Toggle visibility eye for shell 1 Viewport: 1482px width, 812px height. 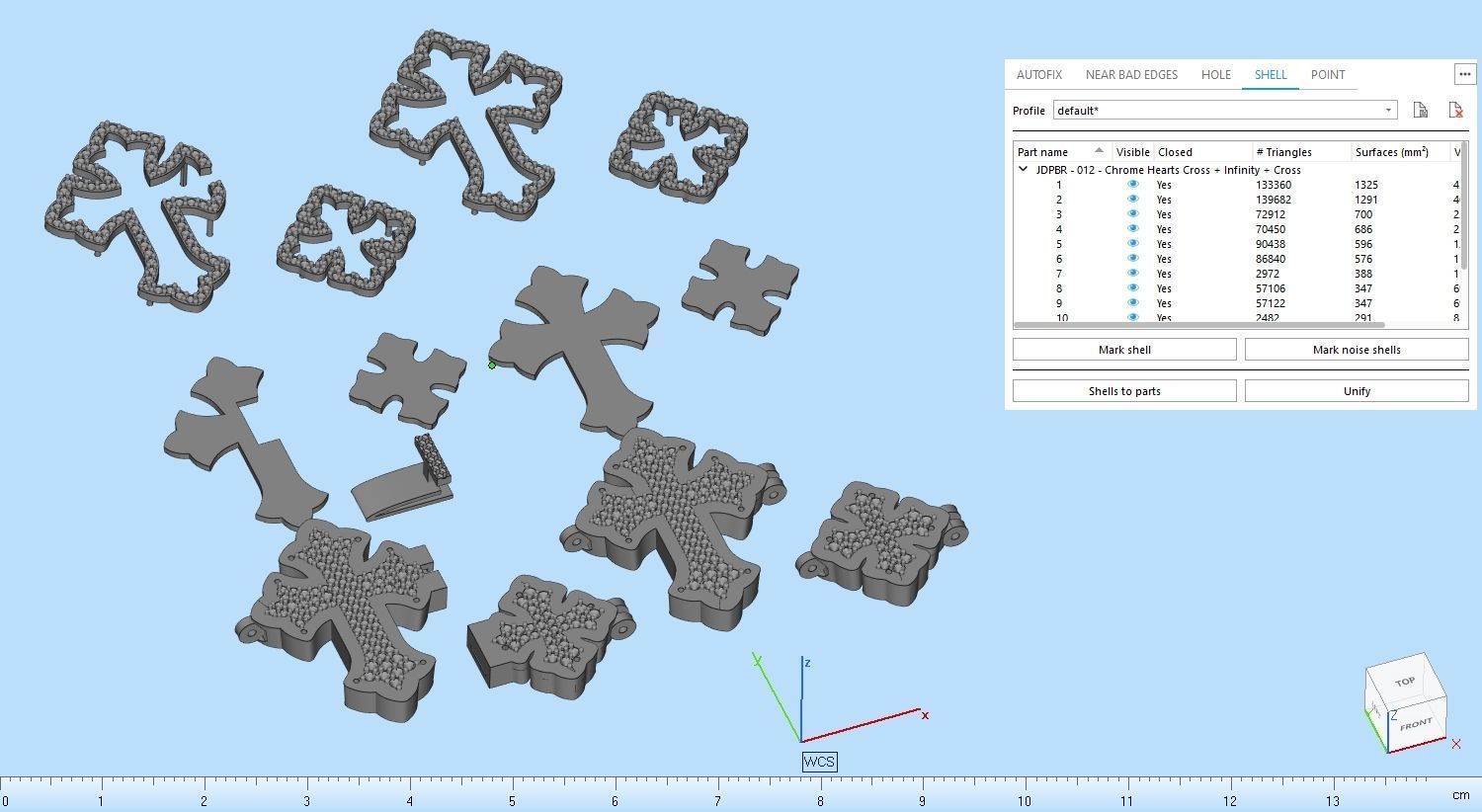(1132, 185)
